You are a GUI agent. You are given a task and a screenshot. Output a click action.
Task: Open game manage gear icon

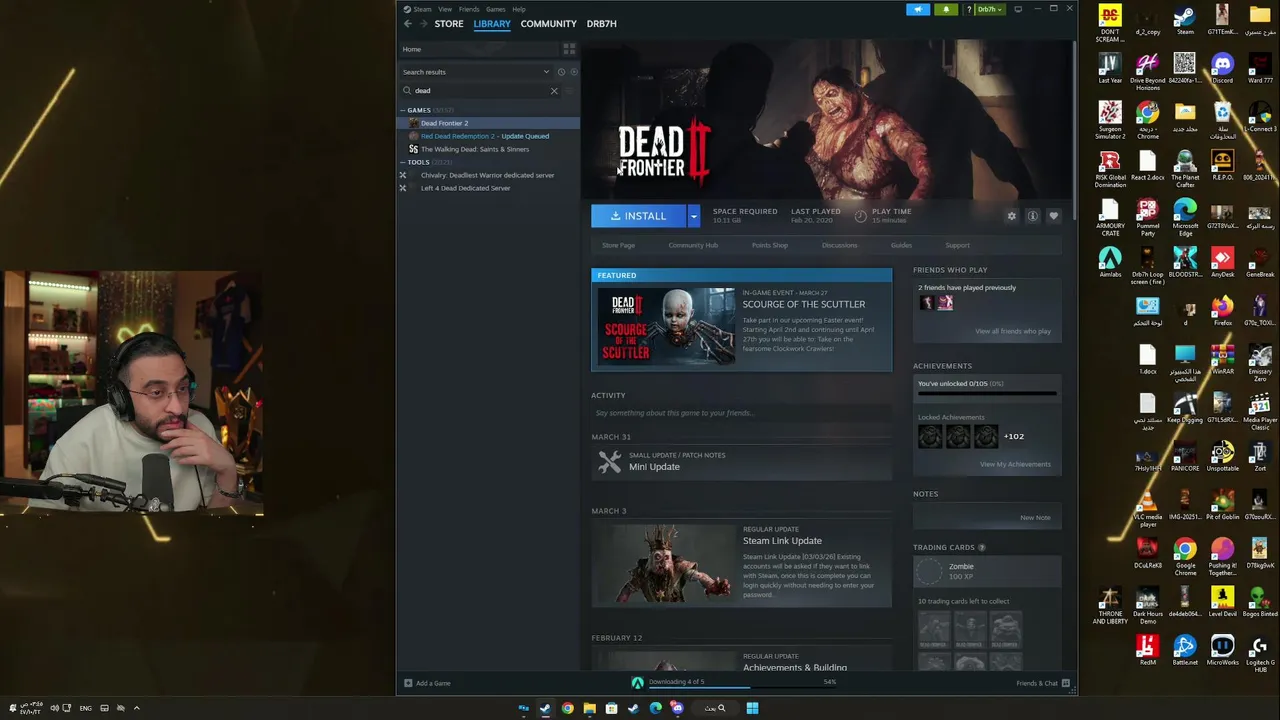tap(1011, 216)
